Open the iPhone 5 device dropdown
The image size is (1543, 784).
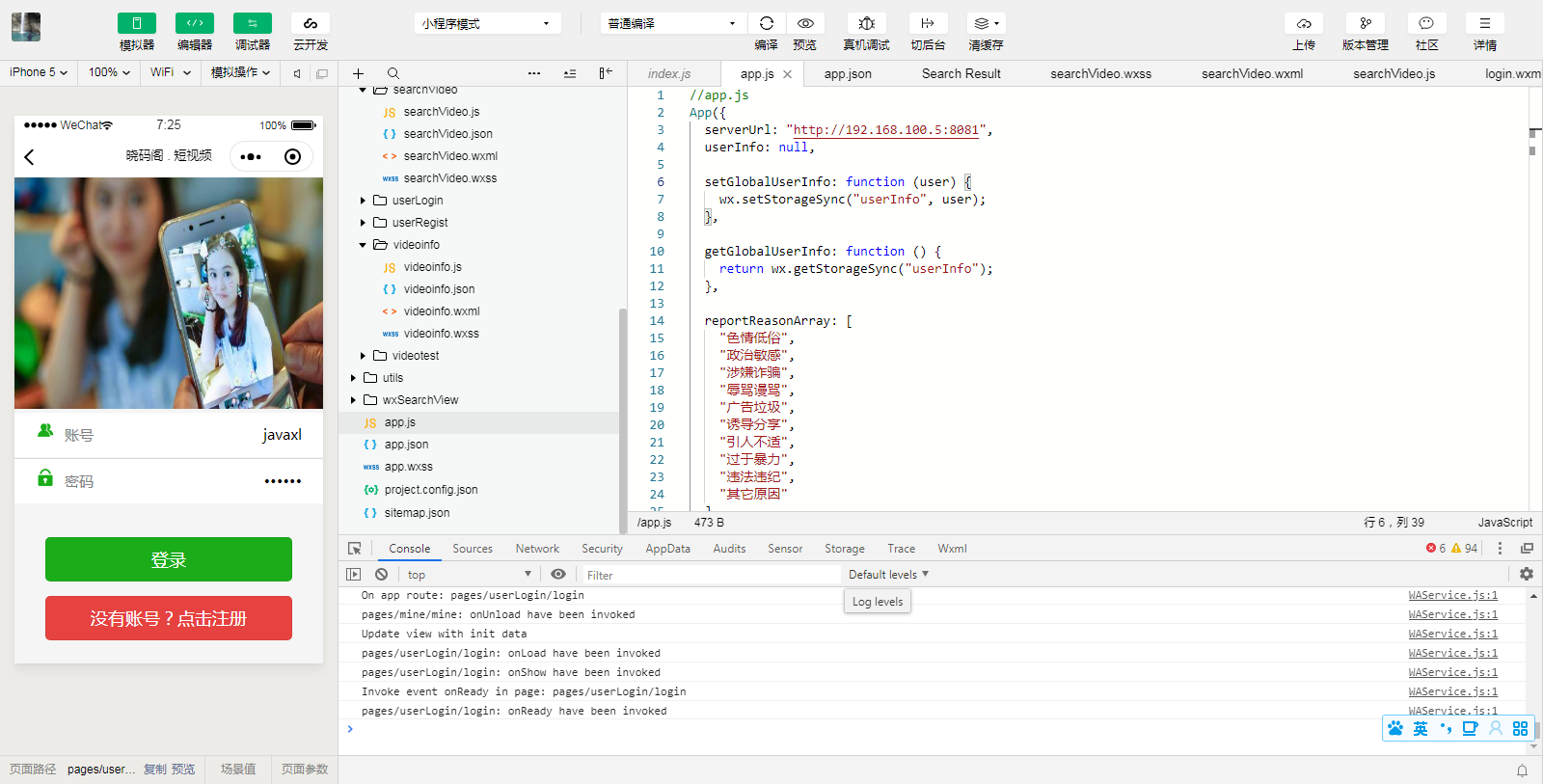39,72
